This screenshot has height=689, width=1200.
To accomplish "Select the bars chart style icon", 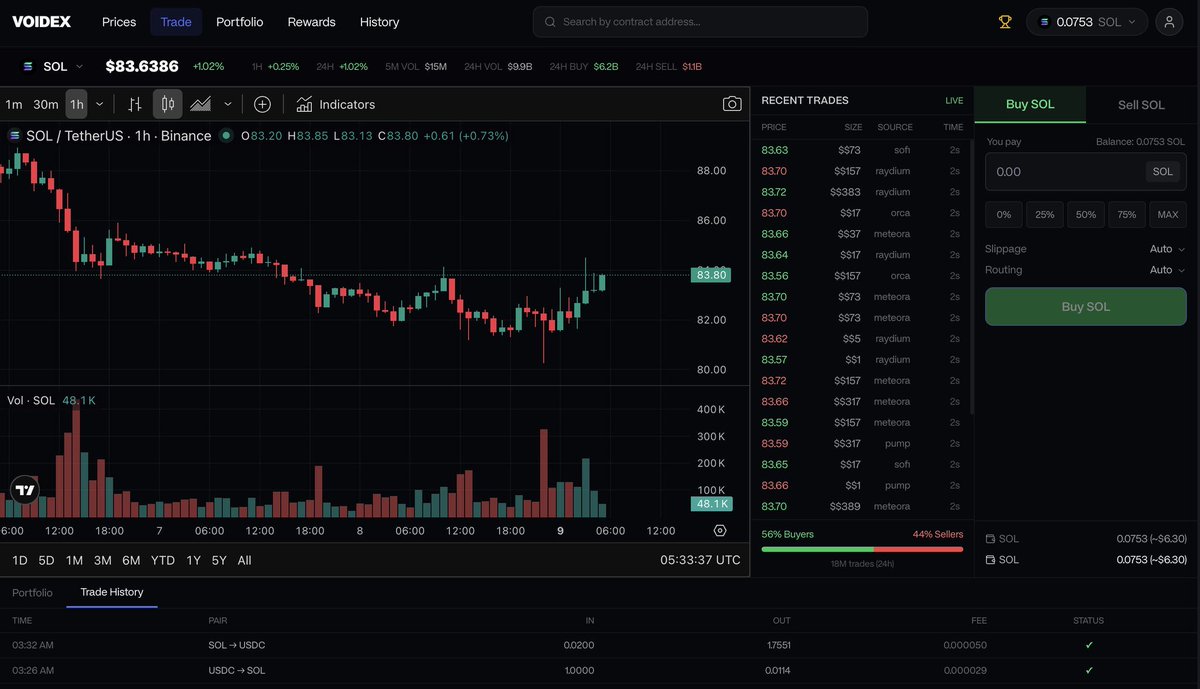I will [135, 104].
